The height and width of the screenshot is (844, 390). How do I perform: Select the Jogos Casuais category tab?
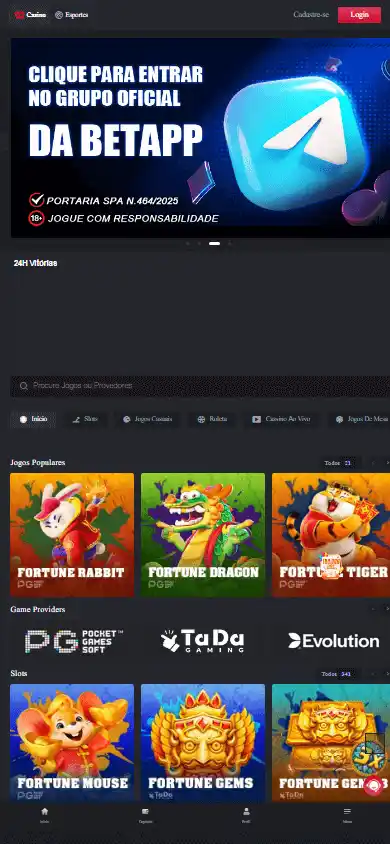(147, 419)
